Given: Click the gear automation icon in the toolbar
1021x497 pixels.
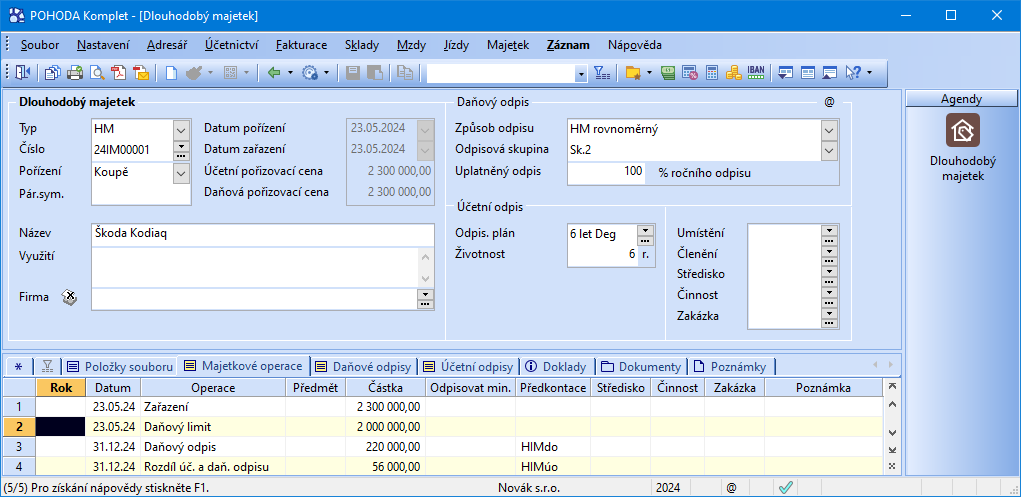Looking at the screenshot, I should pos(310,74).
